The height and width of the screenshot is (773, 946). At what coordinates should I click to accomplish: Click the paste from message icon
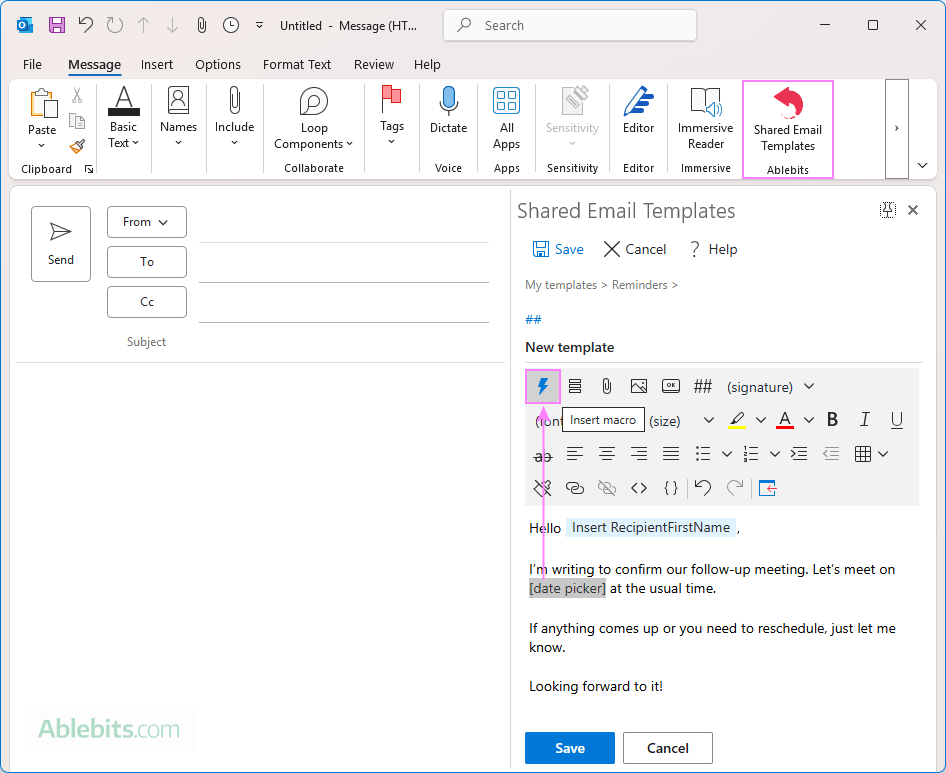[767, 488]
